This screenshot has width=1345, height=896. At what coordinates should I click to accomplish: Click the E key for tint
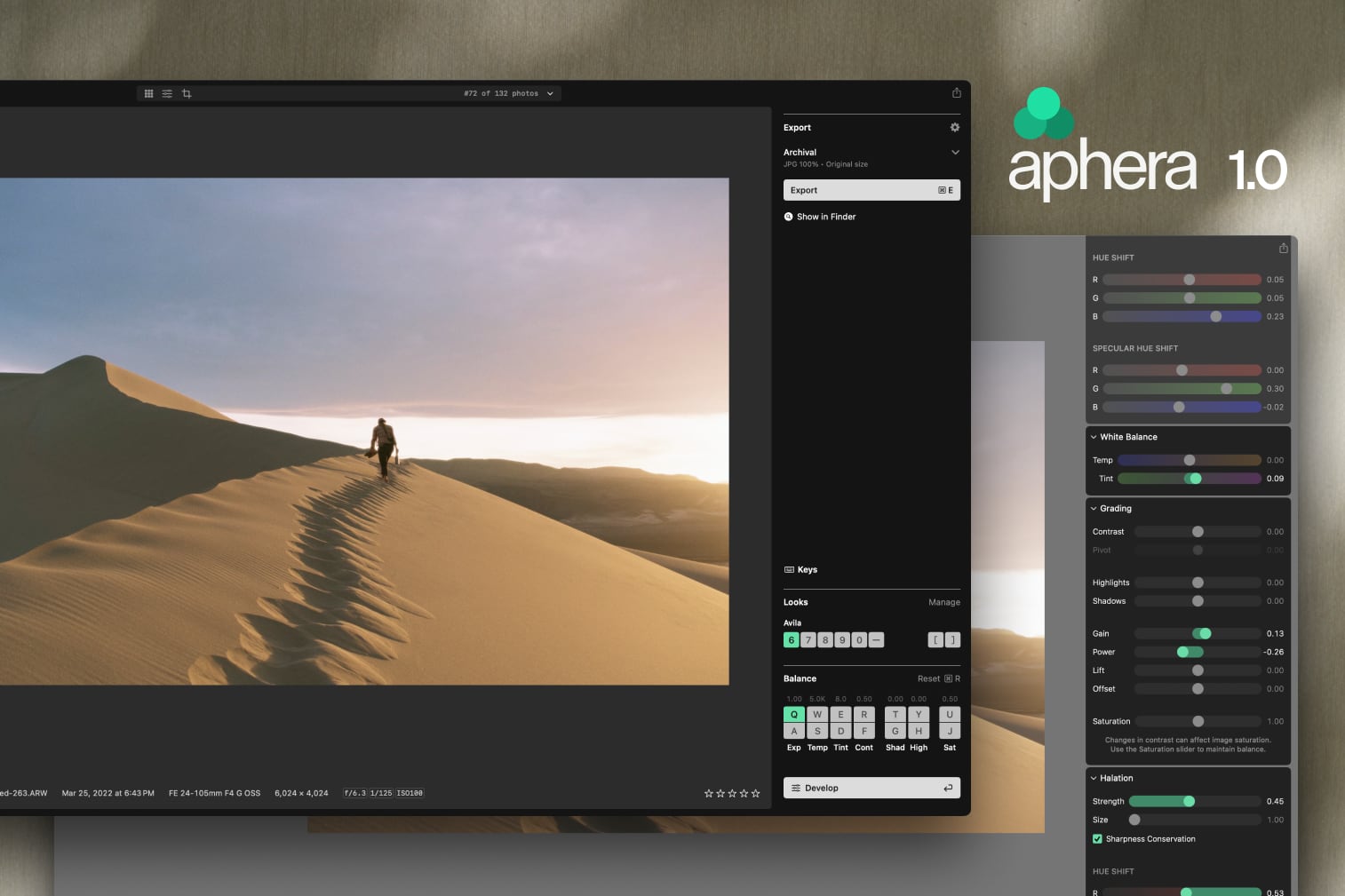(840, 714)
